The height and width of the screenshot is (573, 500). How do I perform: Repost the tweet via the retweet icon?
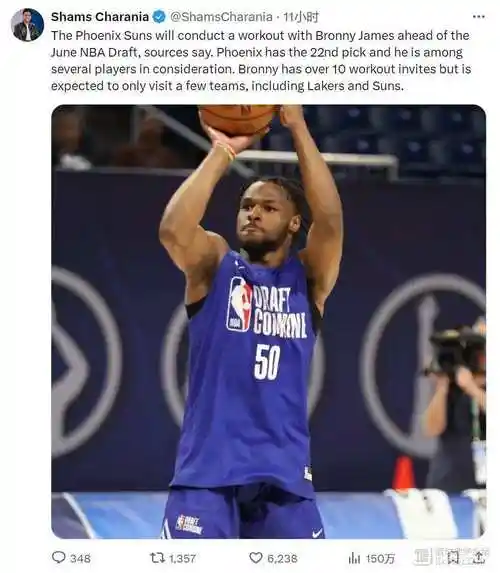tap(157, 557)
